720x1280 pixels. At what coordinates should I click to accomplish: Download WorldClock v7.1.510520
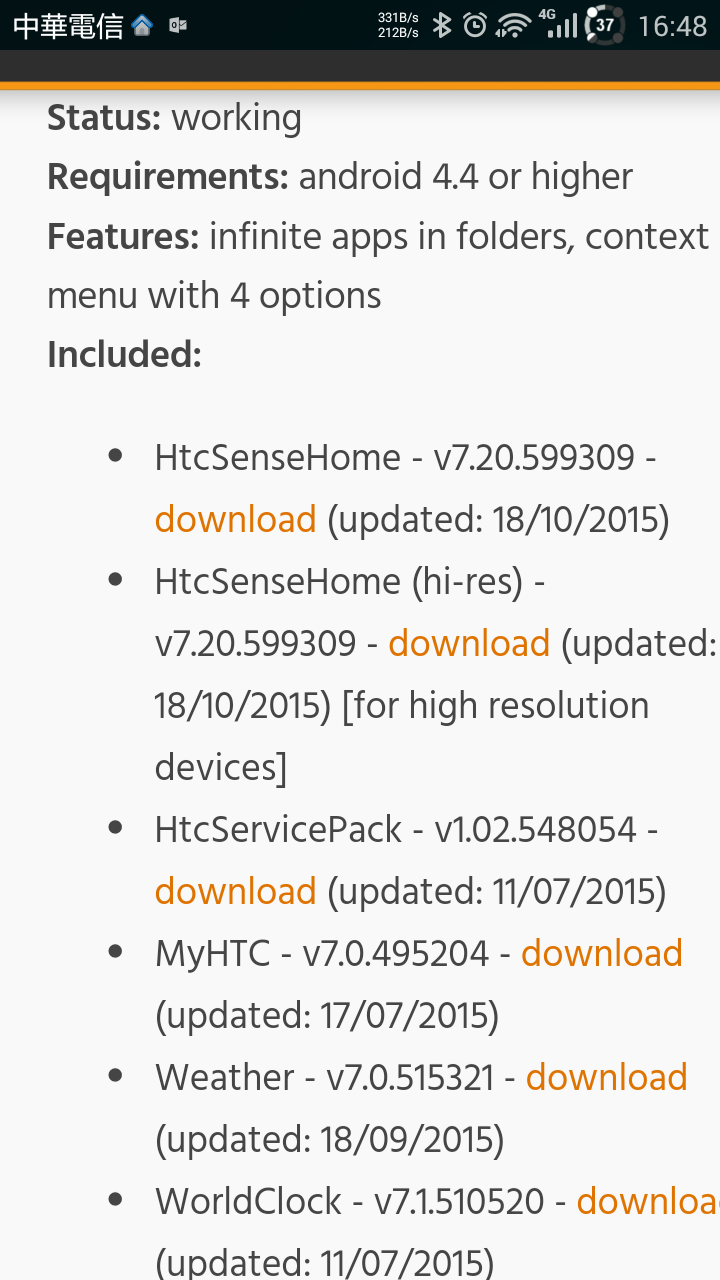pyautogui.click(x=648, y=1202)
